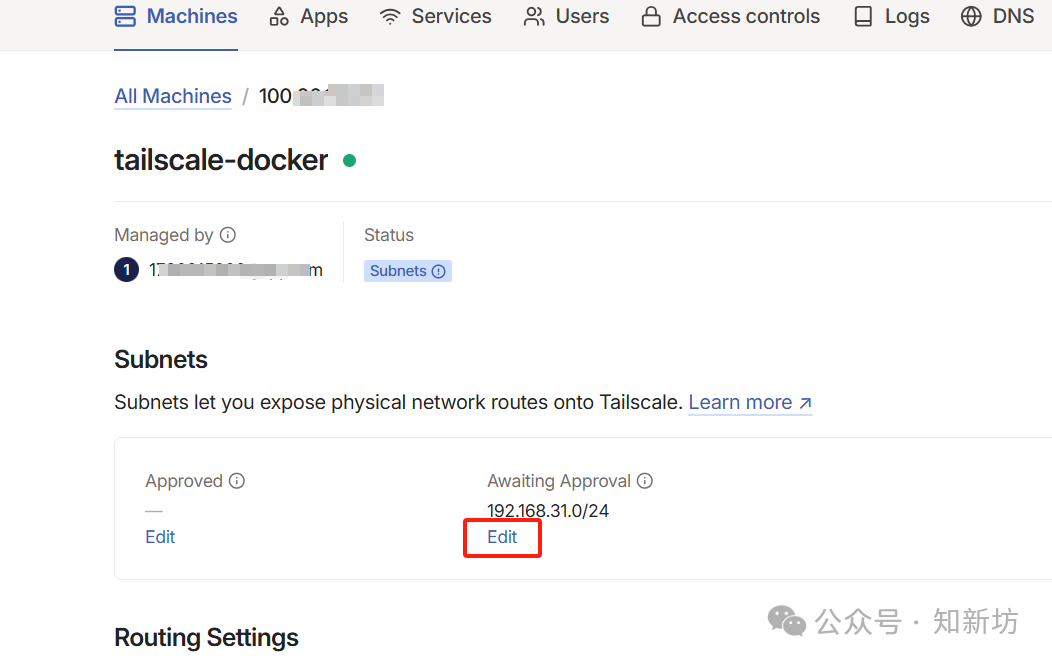
Task: Click the Access controls lock icon
Action: click(651, 17)
